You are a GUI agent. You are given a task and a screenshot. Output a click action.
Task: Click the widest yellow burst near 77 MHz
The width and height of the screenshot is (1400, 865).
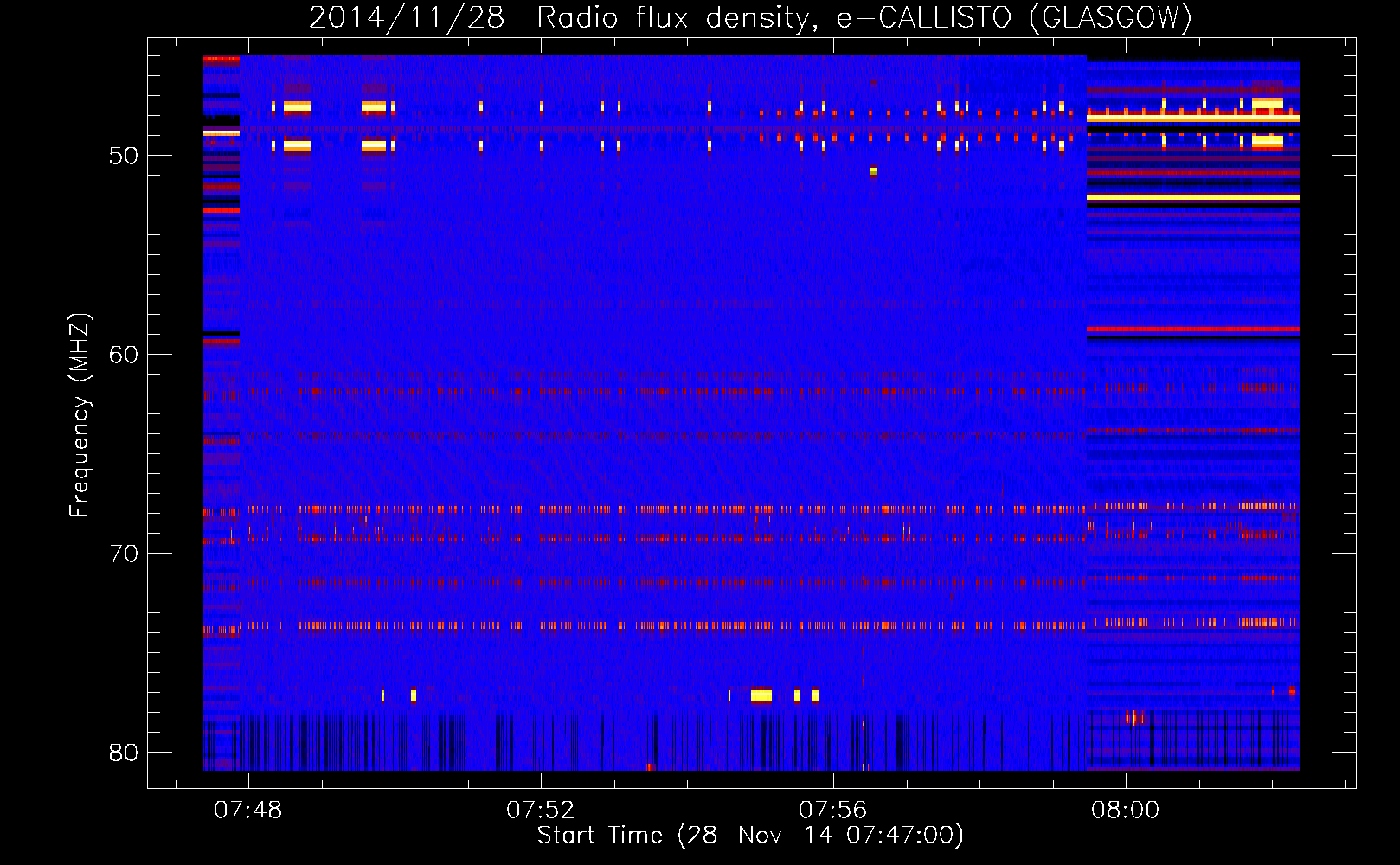click(761, 695)
